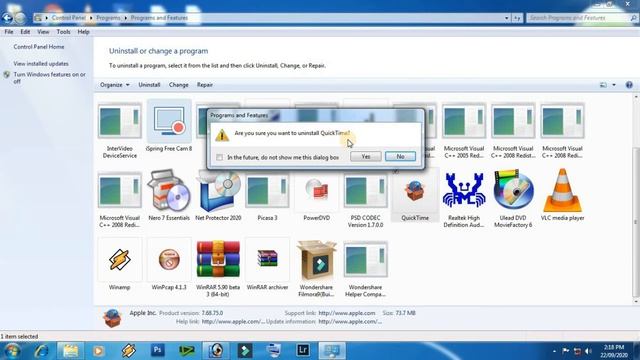
Task: Select the VLC media player icon
Action: [562, 191]
